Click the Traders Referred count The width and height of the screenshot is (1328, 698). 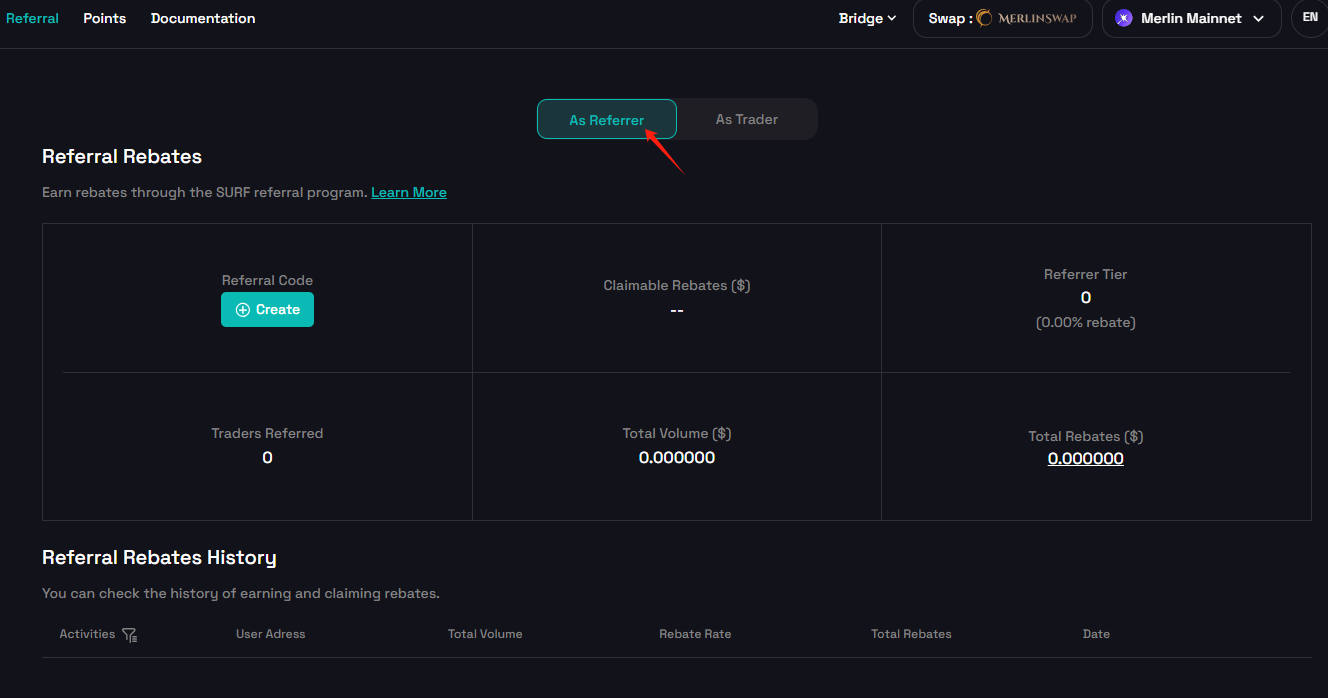click(x=267, y=457)
